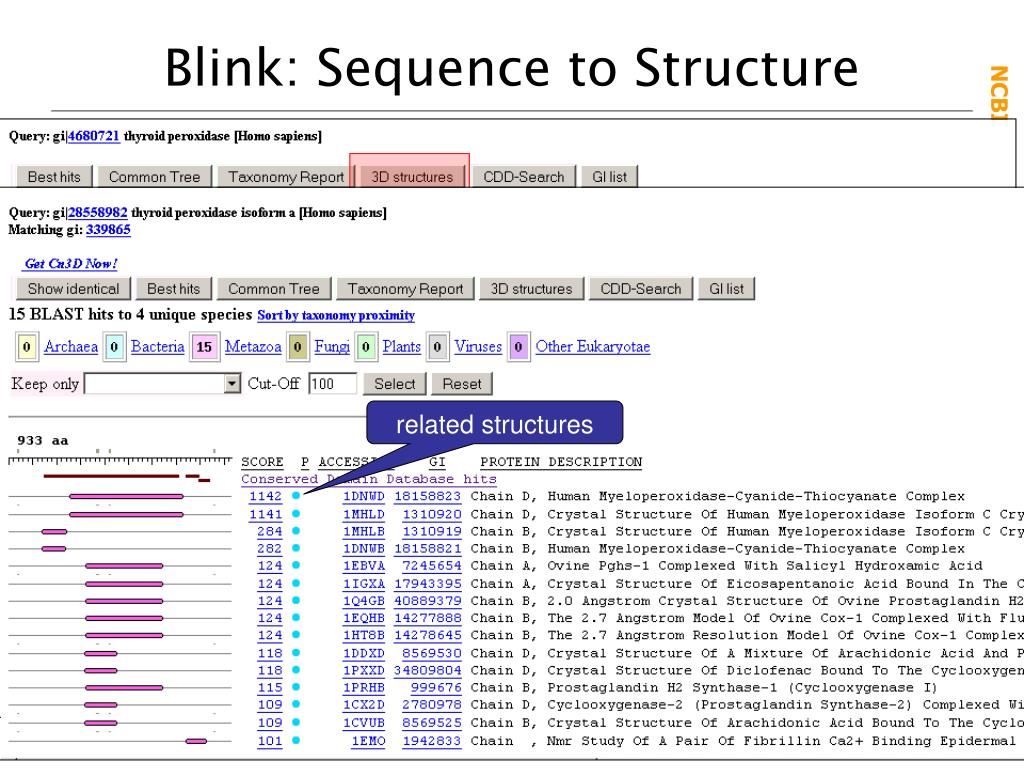The width and height of the screenshot is (1024, 768).
Task: Open the top Best hits tab
Action: 54,176
